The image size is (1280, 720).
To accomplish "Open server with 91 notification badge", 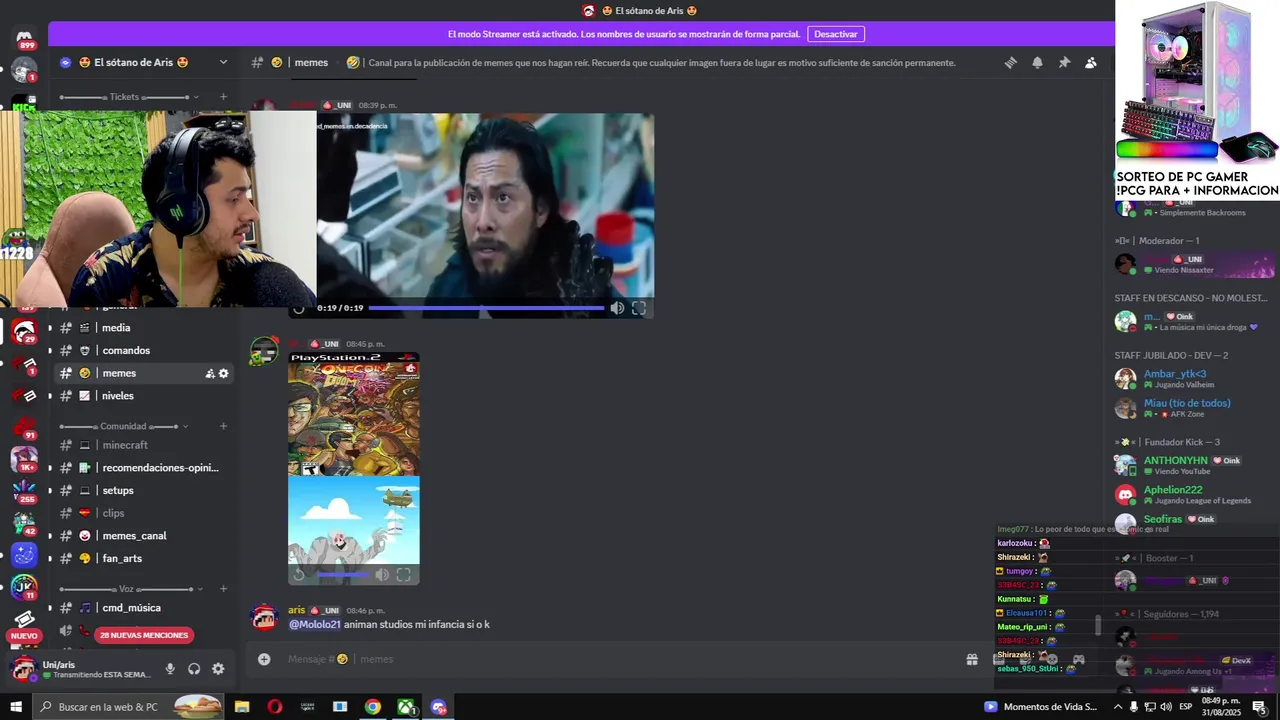I will [24, 427].
